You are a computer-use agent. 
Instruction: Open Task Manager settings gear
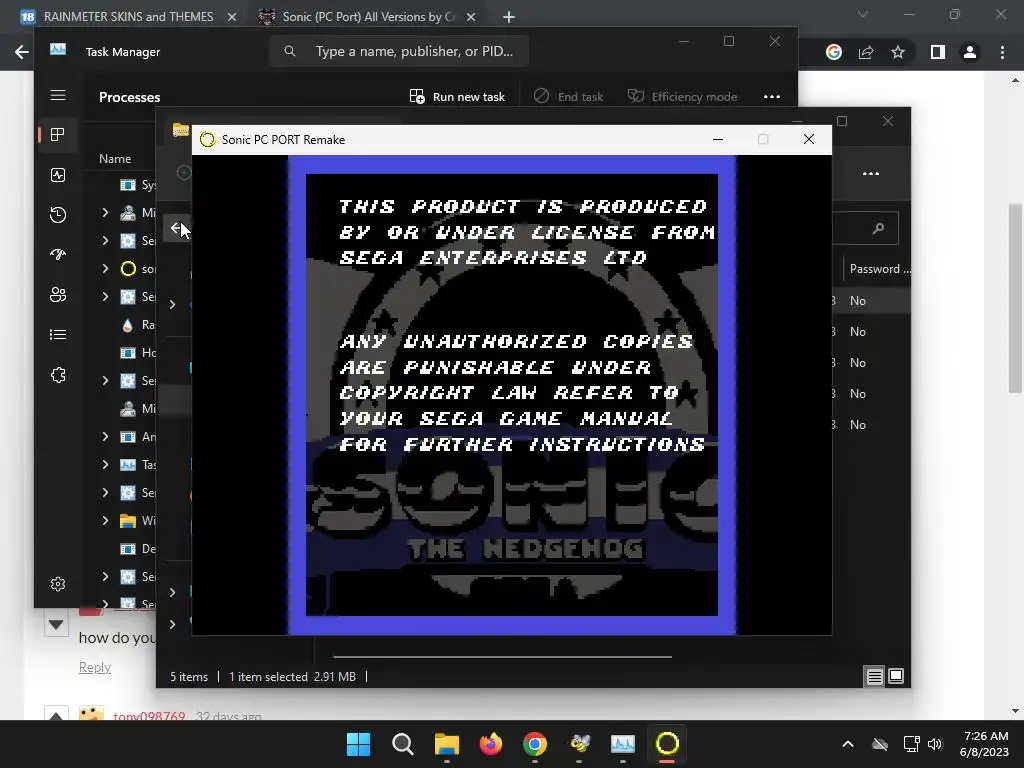tap(58, 584)
